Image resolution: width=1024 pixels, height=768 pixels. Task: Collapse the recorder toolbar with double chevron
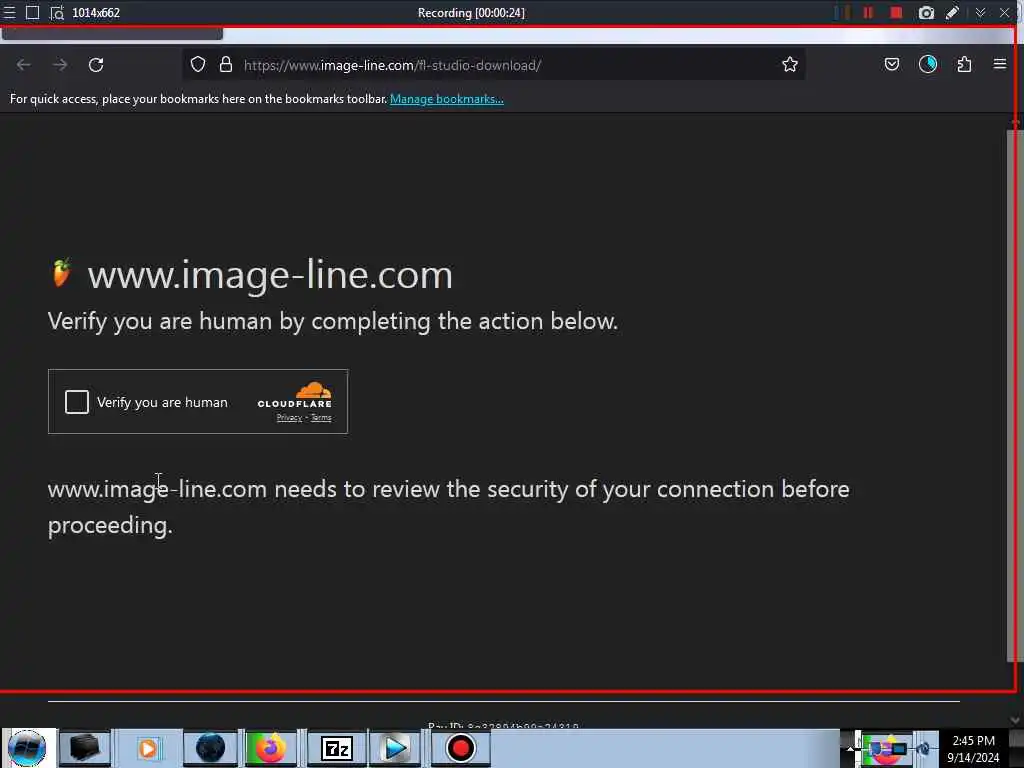[980, 12]
